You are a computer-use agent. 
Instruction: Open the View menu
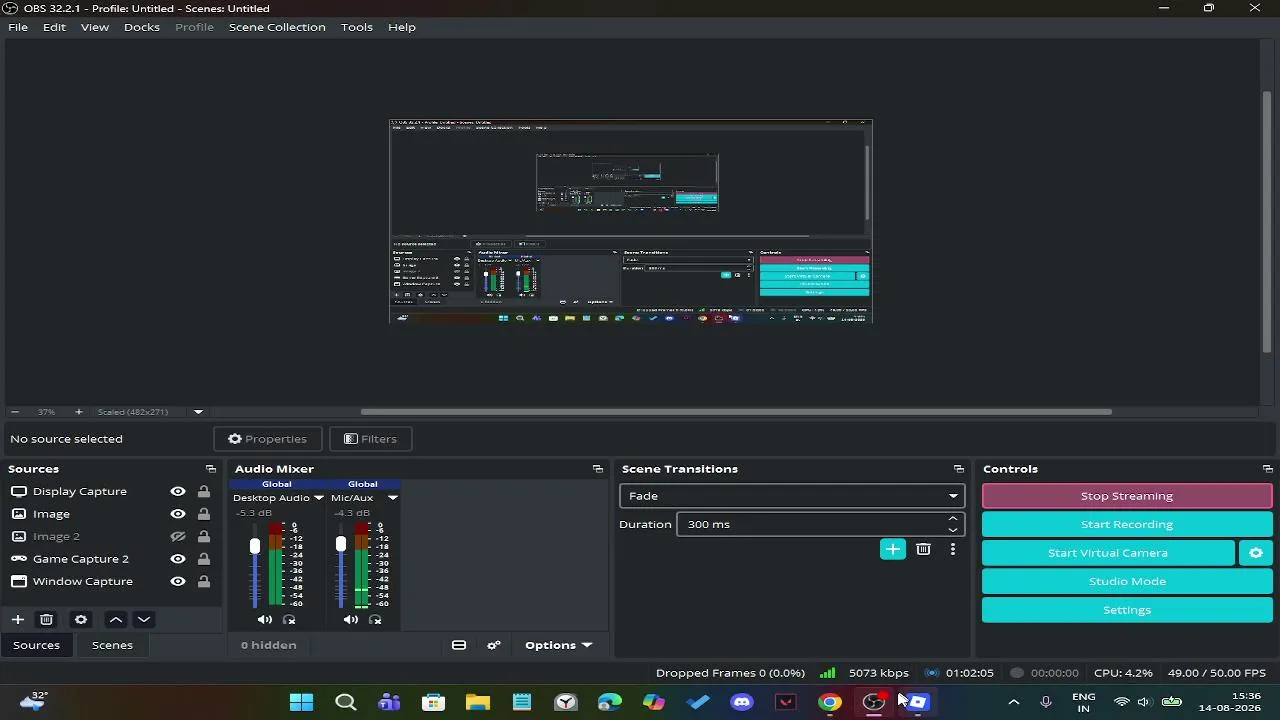click(95, 27)
